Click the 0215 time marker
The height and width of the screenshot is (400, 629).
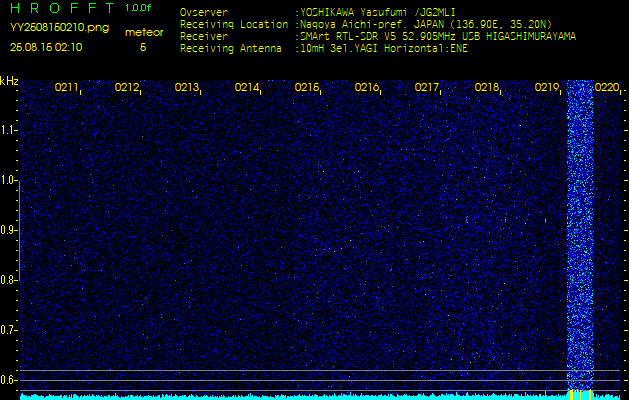coord(307,87)
